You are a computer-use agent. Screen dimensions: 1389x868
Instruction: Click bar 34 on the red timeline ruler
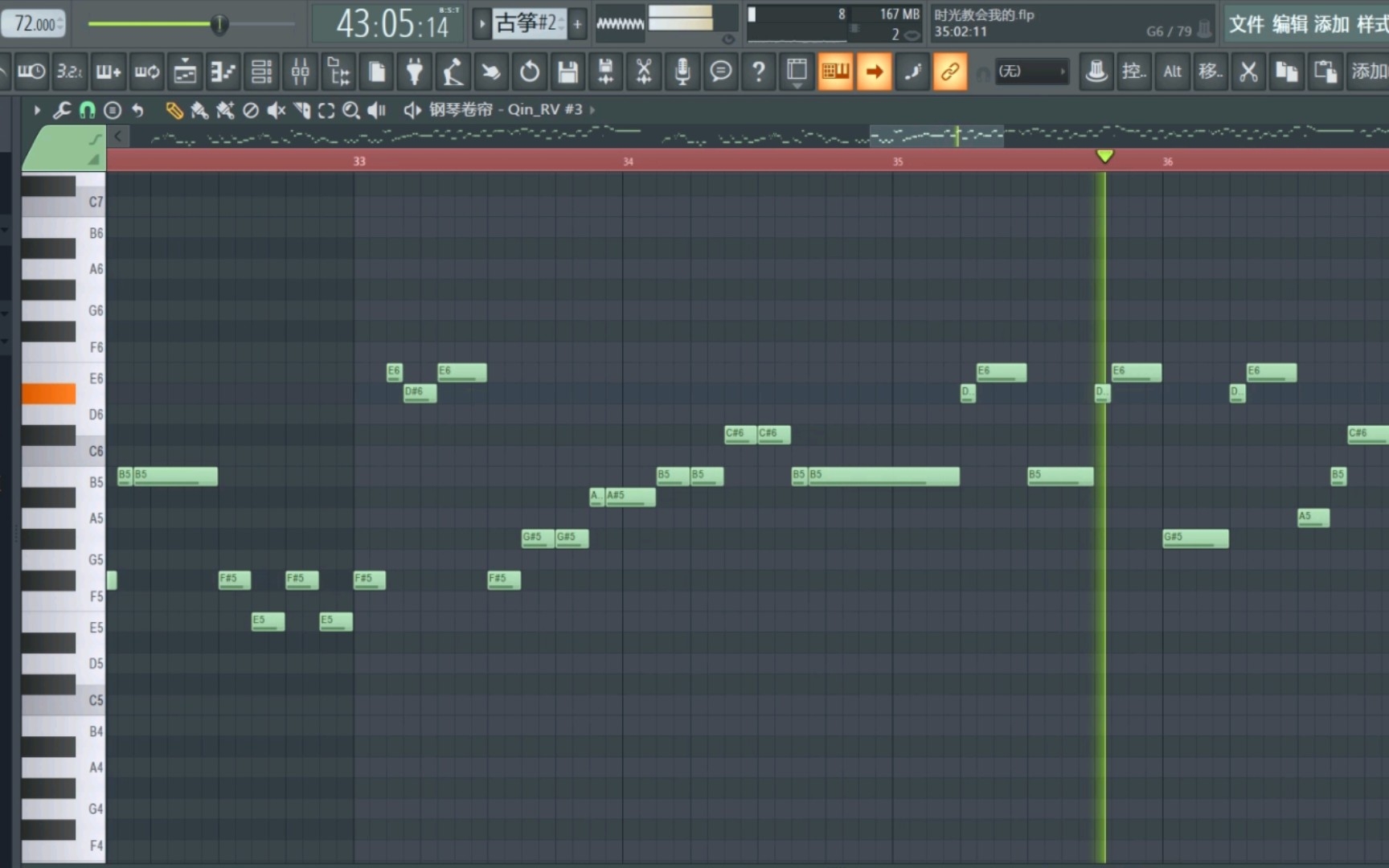click(628, 162)
